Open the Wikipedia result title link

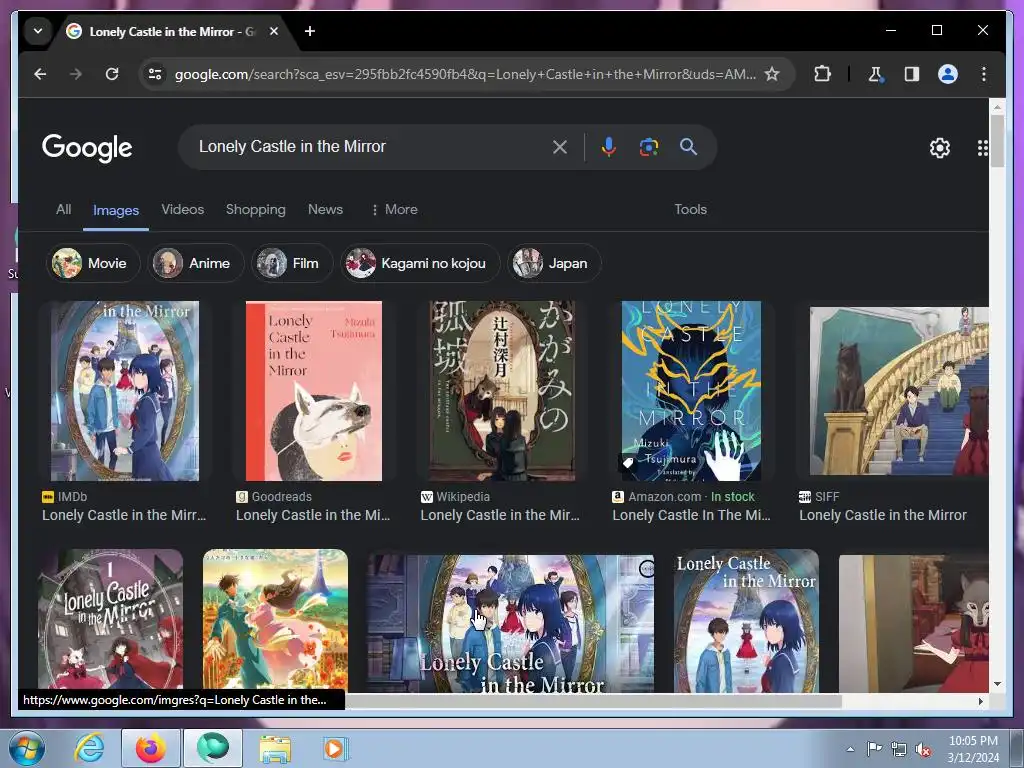tap(500, 515)
